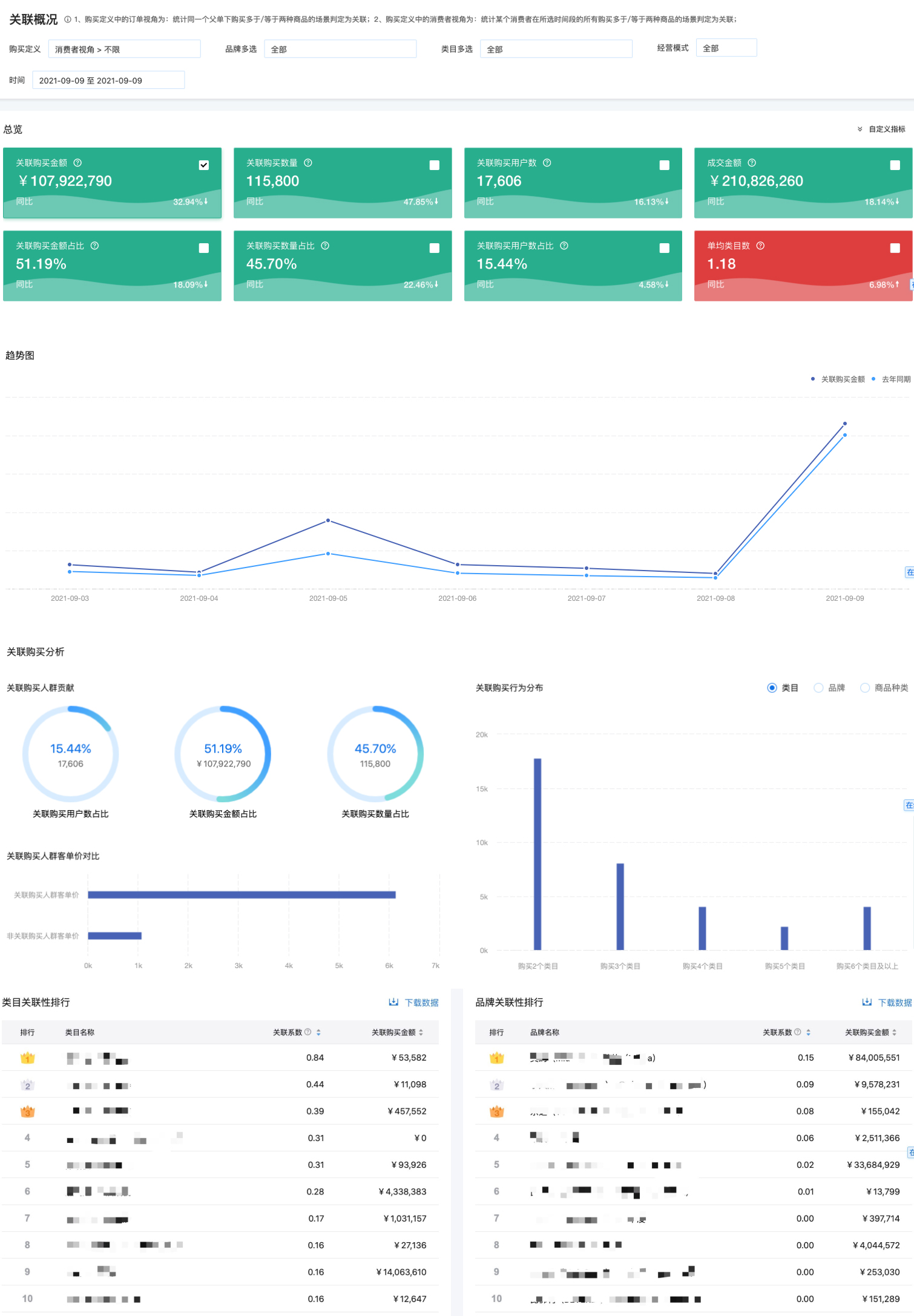Click the 非关联购买人群客单价 bar
This screenshot has width=914, height=1316.
(x=115, y=936)
